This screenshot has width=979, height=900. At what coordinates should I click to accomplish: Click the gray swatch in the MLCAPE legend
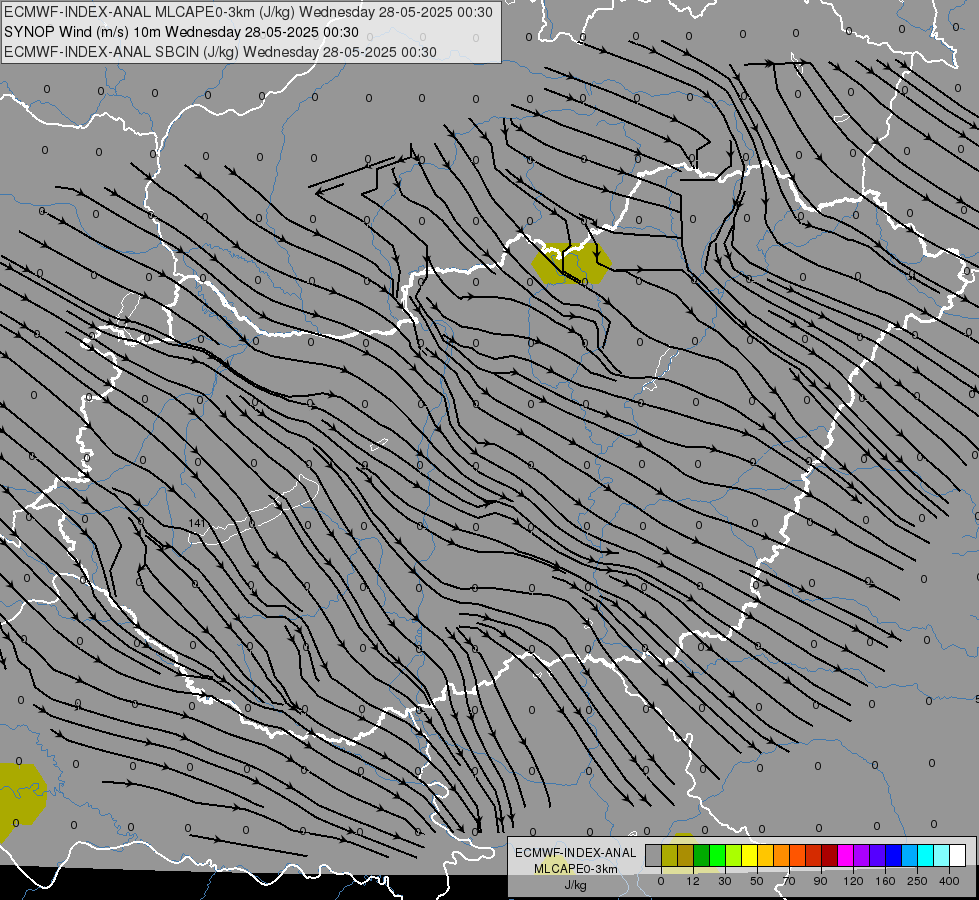[x=654, y=855]
